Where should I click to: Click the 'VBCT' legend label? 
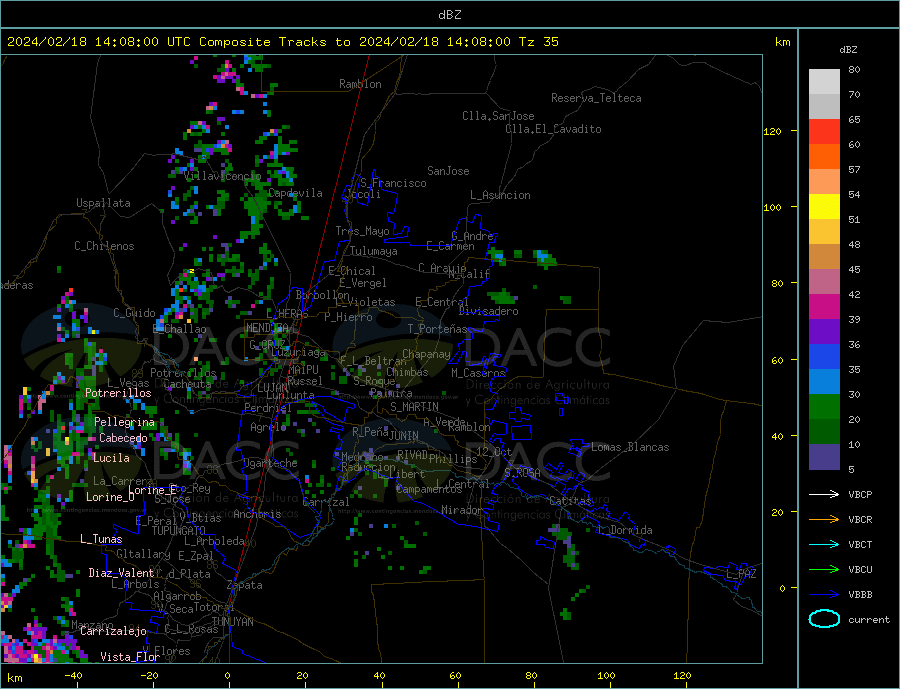[860, 544]
